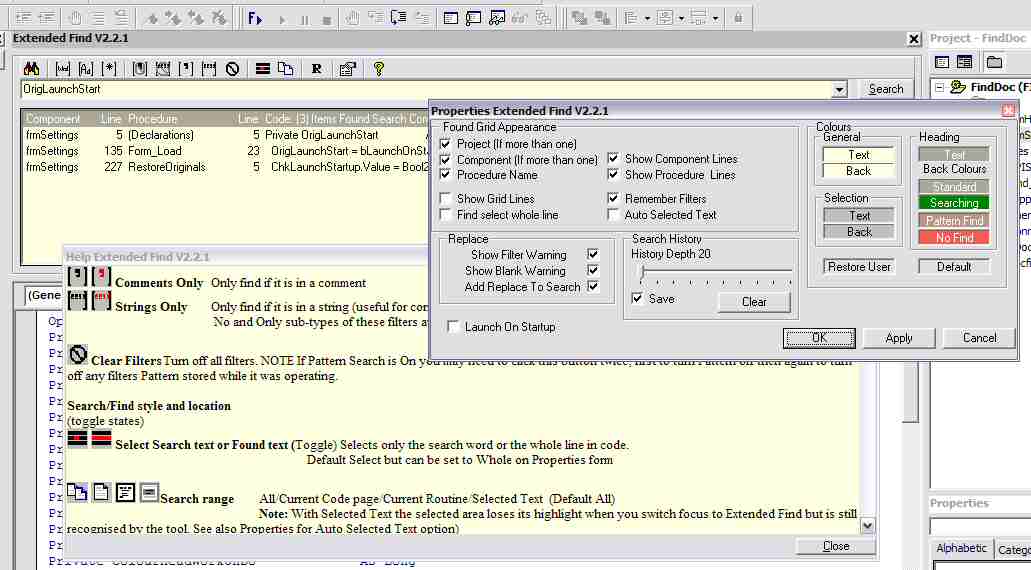
Task: Click the Clear search history button
Action: coord(754,301)
